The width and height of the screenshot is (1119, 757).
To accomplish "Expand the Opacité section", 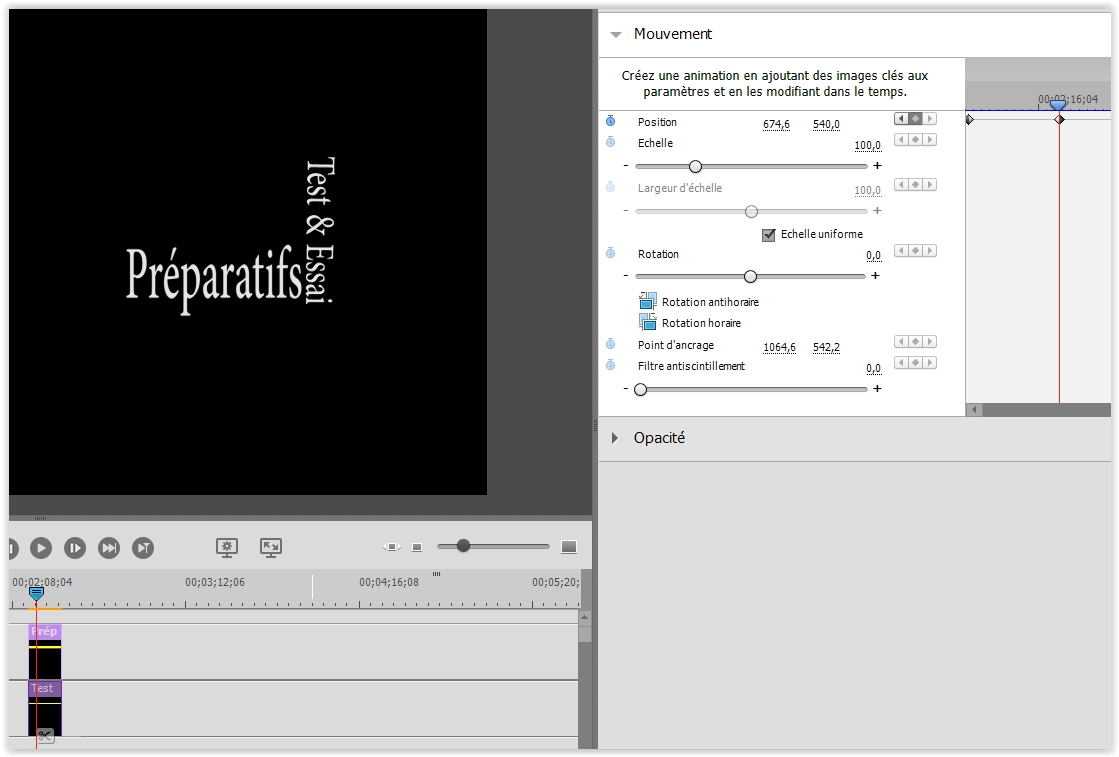I will (617, 438).
